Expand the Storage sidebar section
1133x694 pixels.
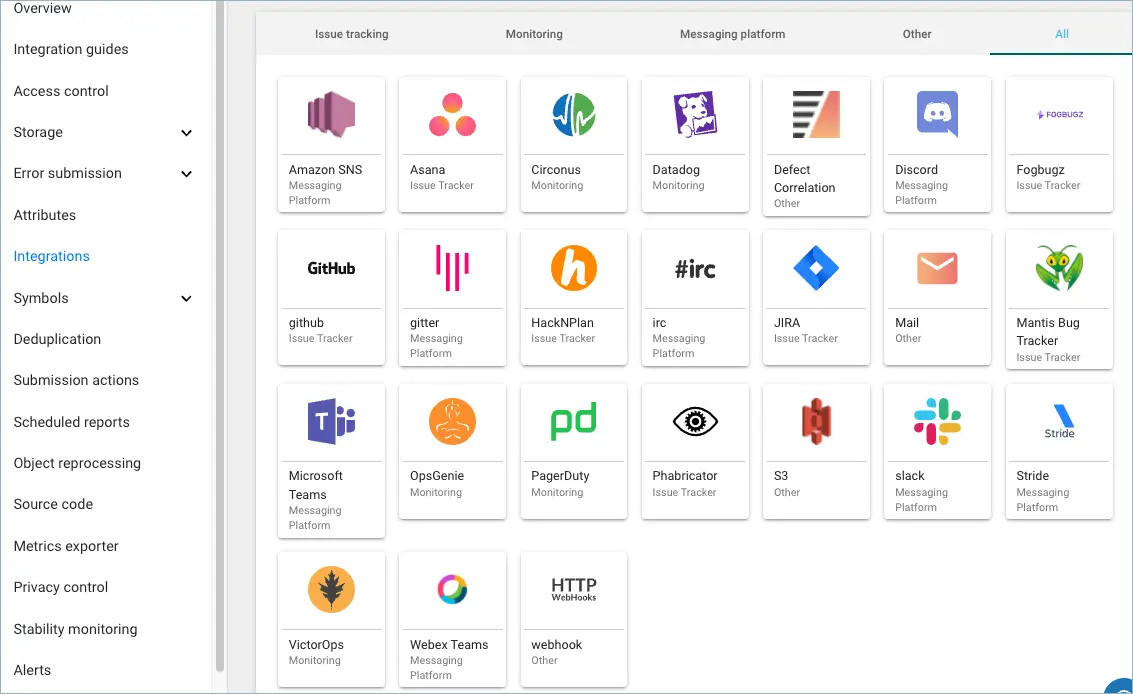[x=186, y=133]
